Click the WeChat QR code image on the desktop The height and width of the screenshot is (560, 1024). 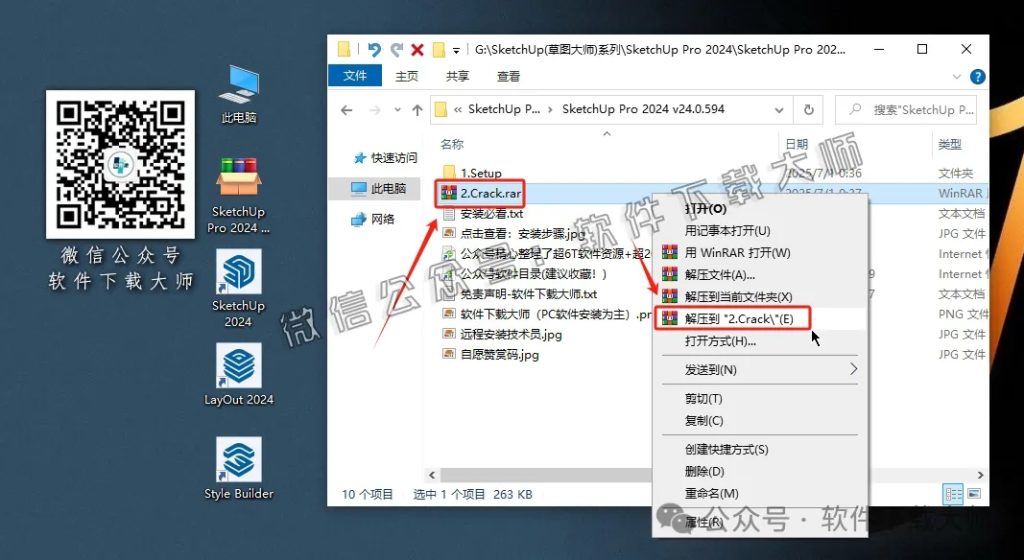tap(120, 164)
